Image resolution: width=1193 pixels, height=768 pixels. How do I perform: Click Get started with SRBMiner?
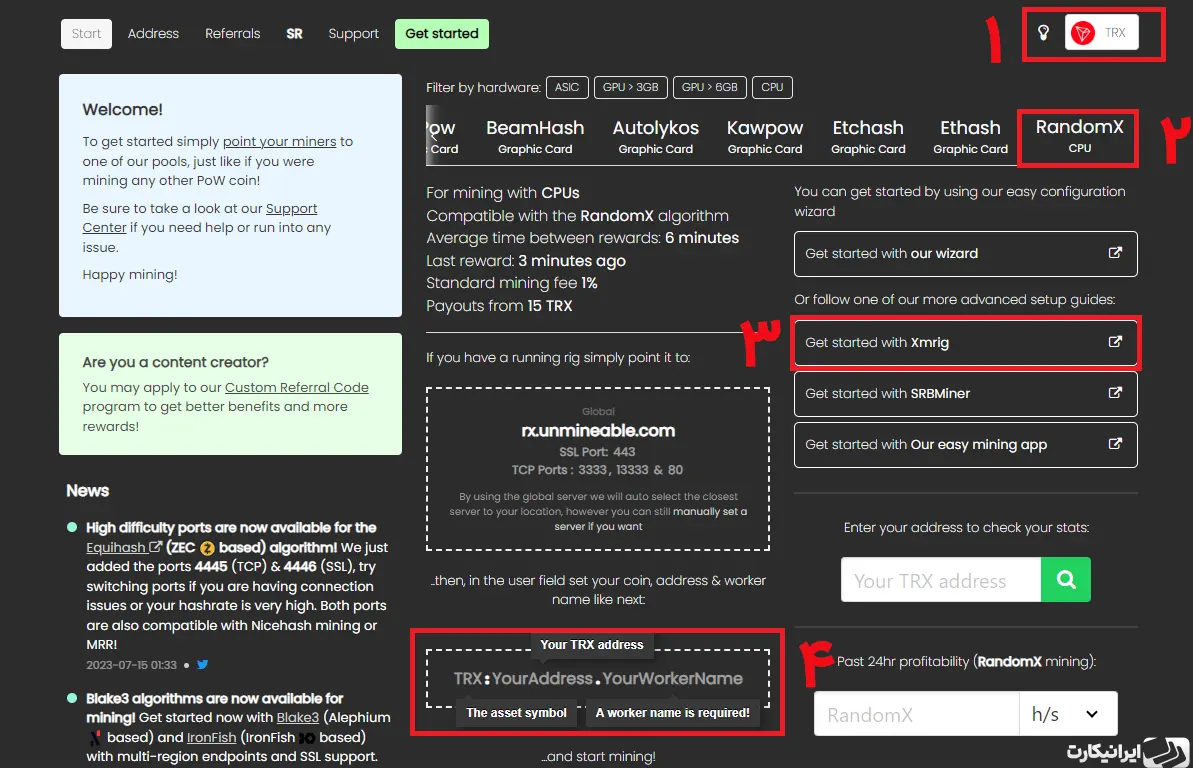[966, 394]
